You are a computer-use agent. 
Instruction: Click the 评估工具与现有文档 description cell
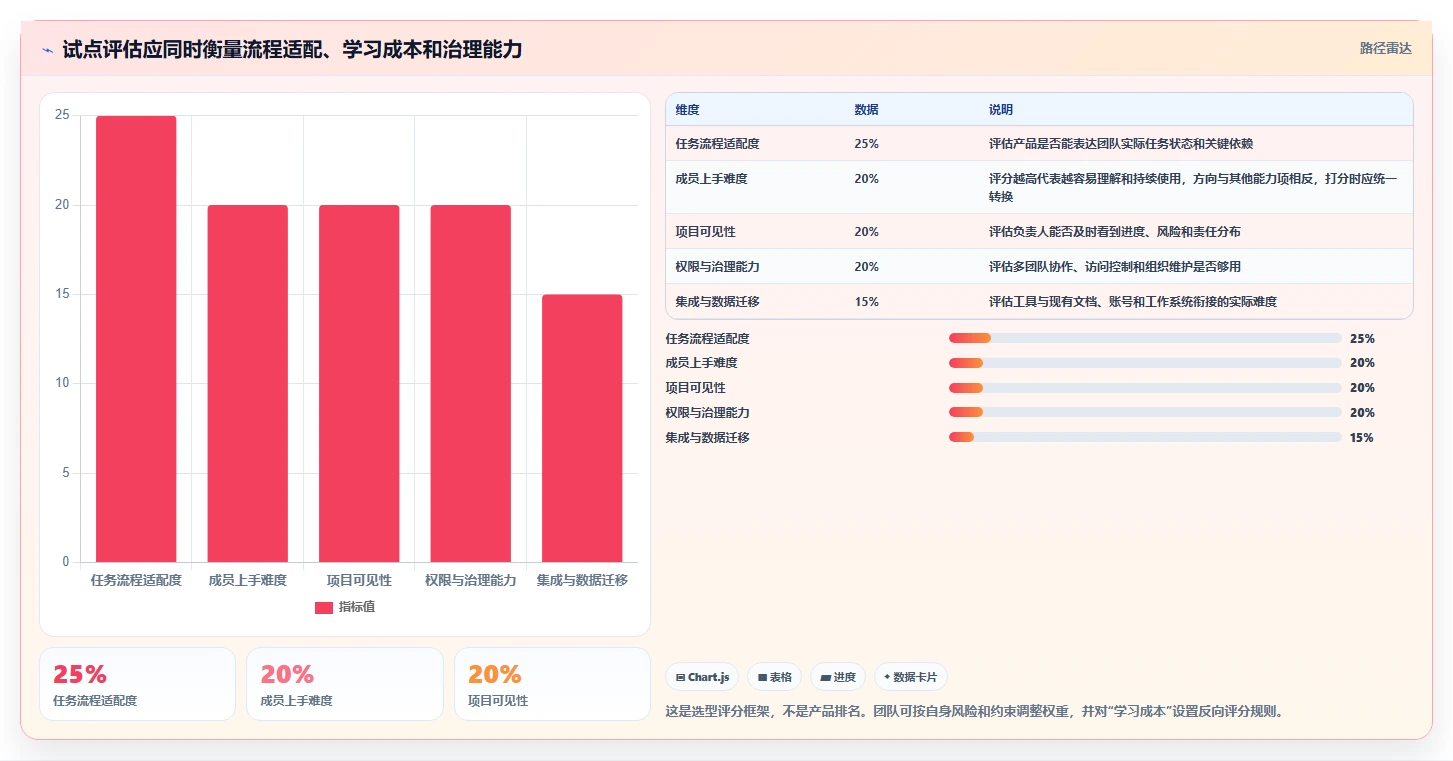click(1196, 301)
